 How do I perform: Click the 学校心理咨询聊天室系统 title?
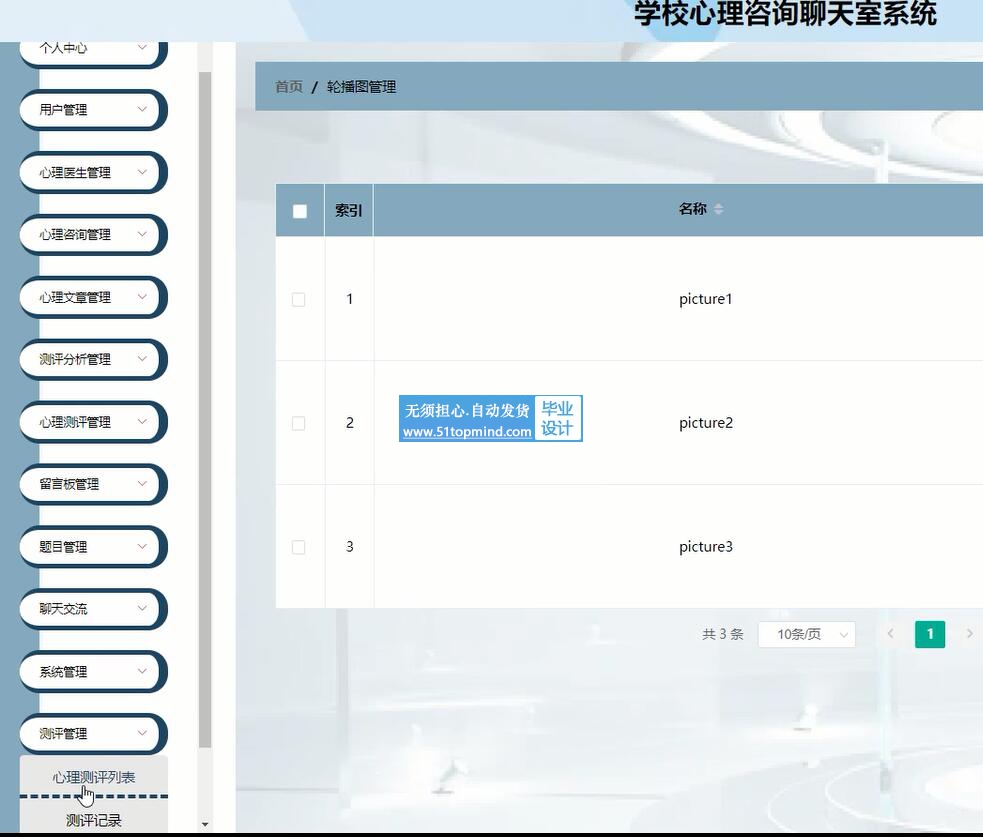point(786,14)
